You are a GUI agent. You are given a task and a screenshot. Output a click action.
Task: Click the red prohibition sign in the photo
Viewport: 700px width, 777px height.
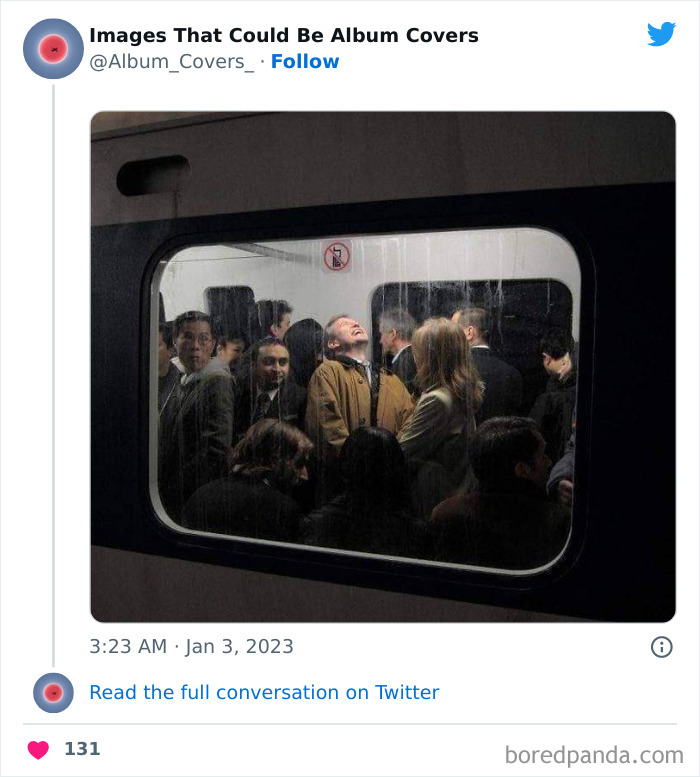click(x=337, y=256)
